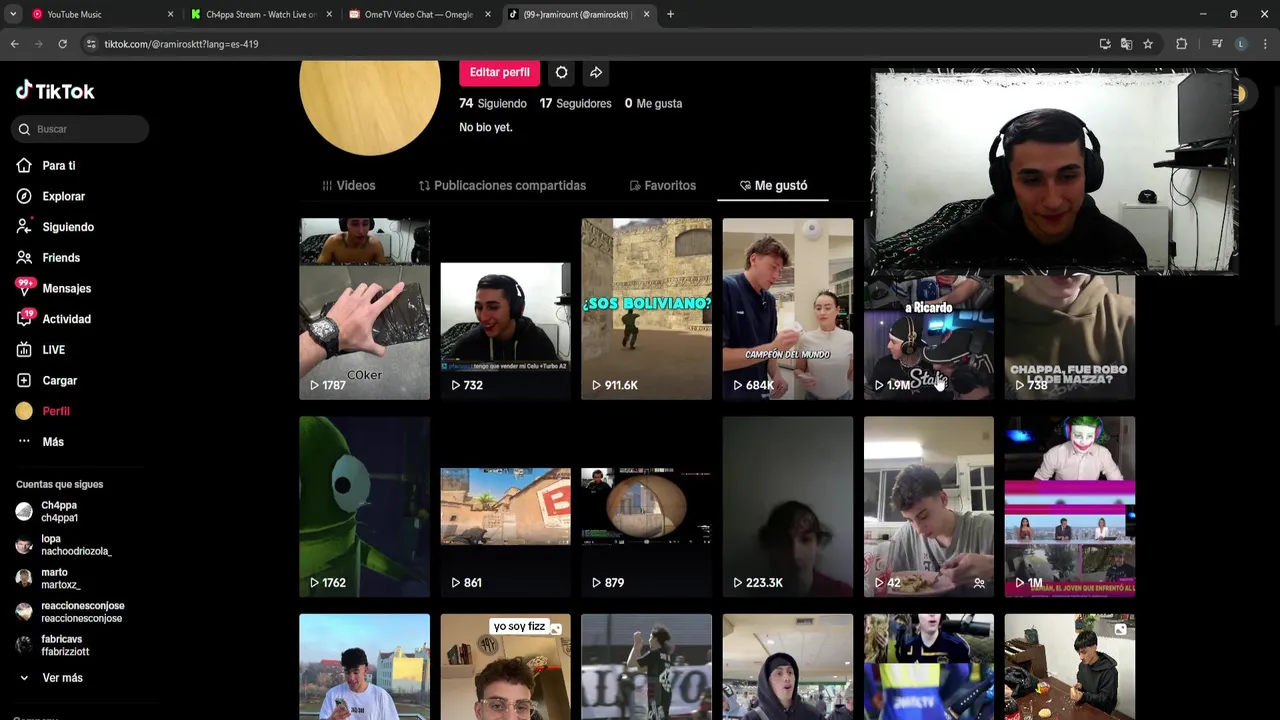This screenshot has height=720, width=1280.
Task: Open the profile settings gear icon
Action: pos(562,72)
